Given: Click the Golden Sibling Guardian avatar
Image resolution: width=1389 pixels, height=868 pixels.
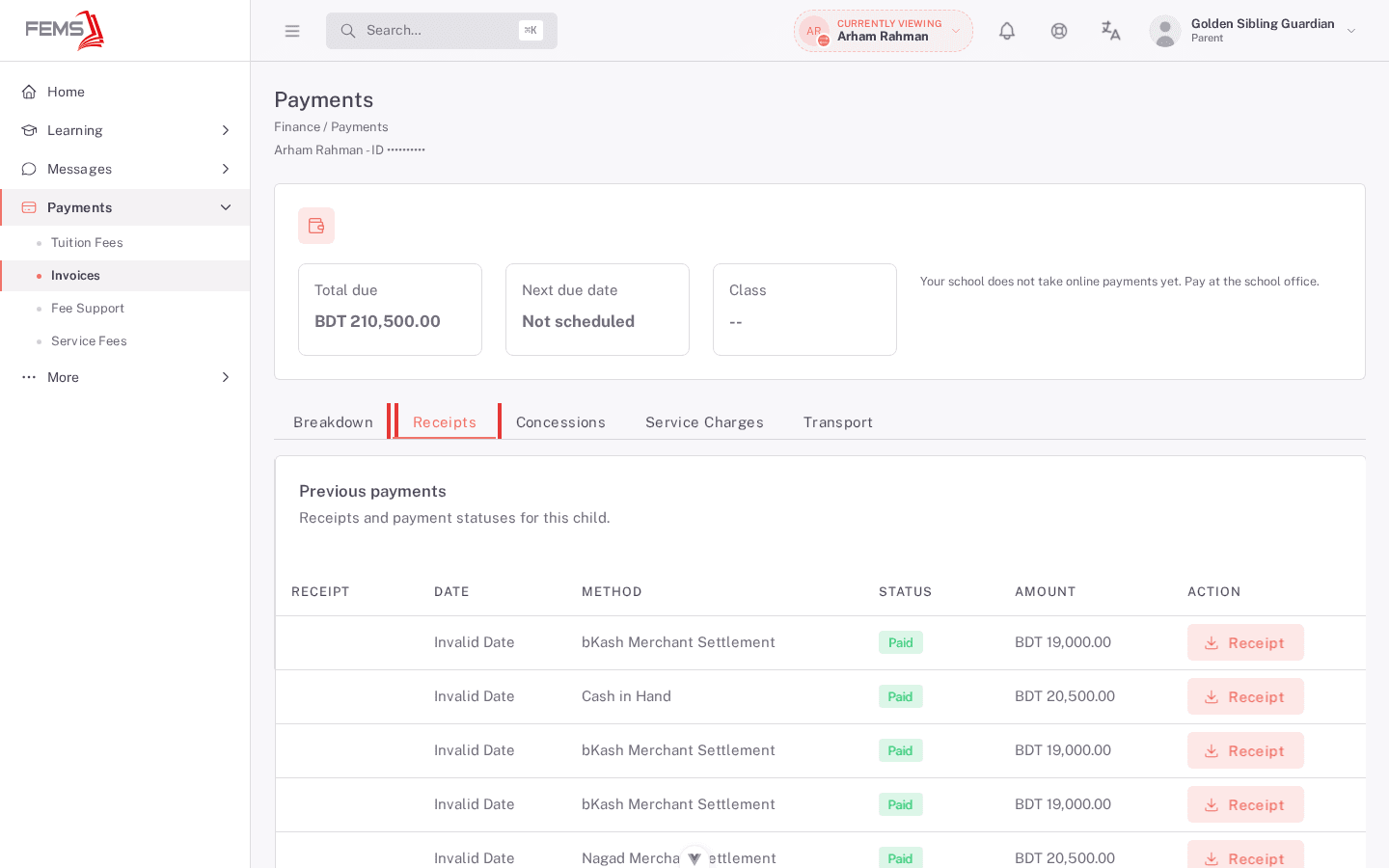Looking at the screenshot, I should click(x=1165, y=31).
